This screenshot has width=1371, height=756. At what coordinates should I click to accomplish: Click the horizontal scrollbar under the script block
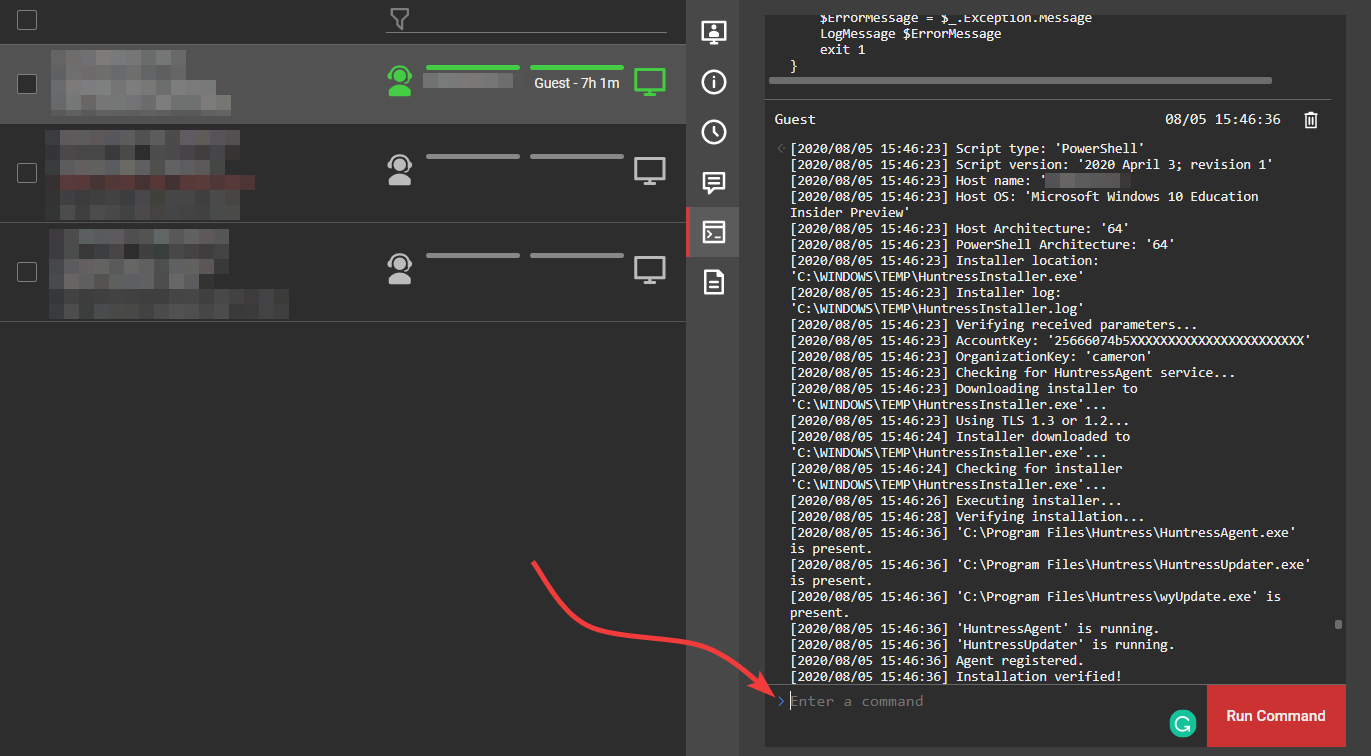point(1020,80)
